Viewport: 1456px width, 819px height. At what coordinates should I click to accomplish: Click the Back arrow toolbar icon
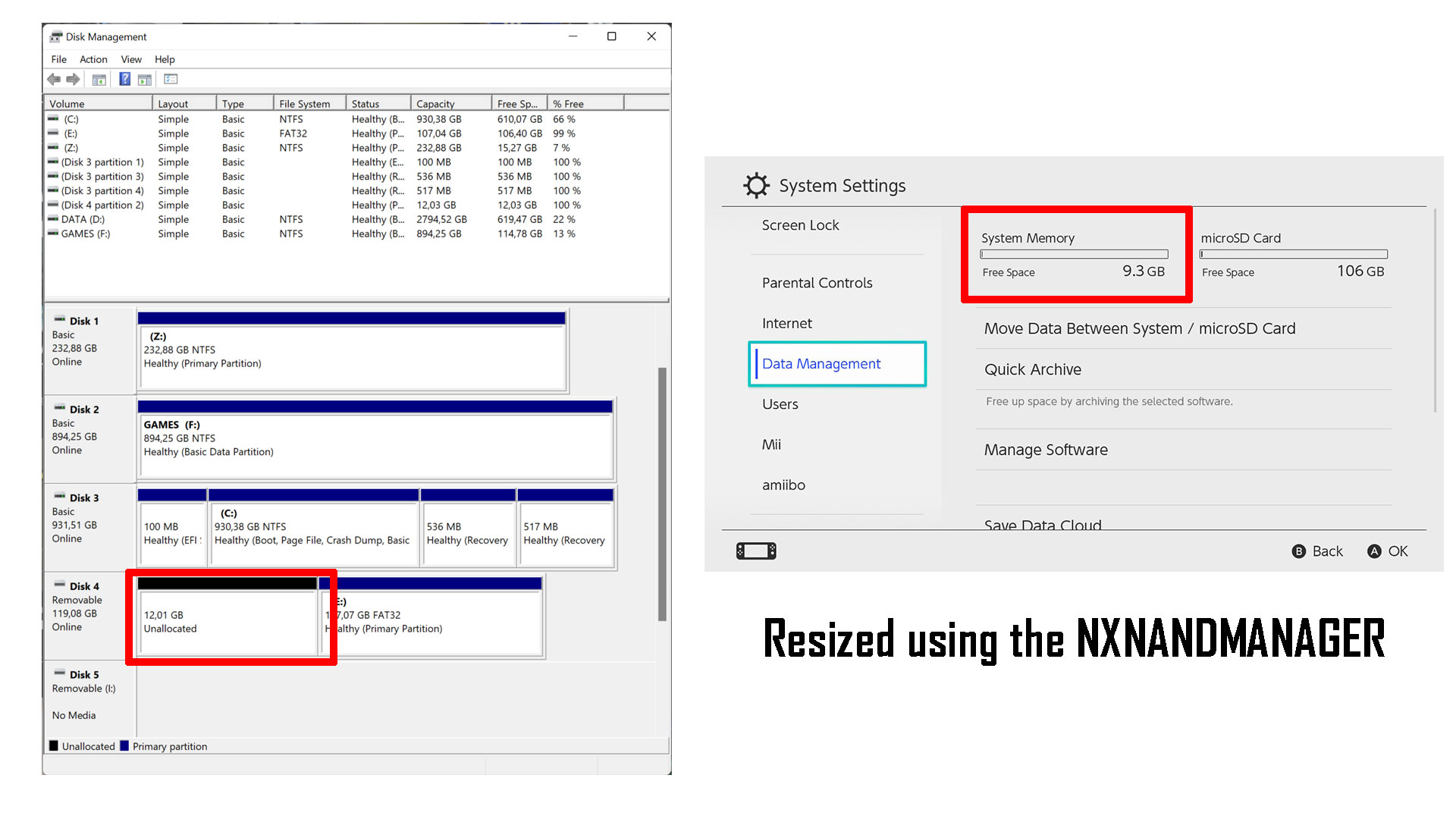pos(54,79)
